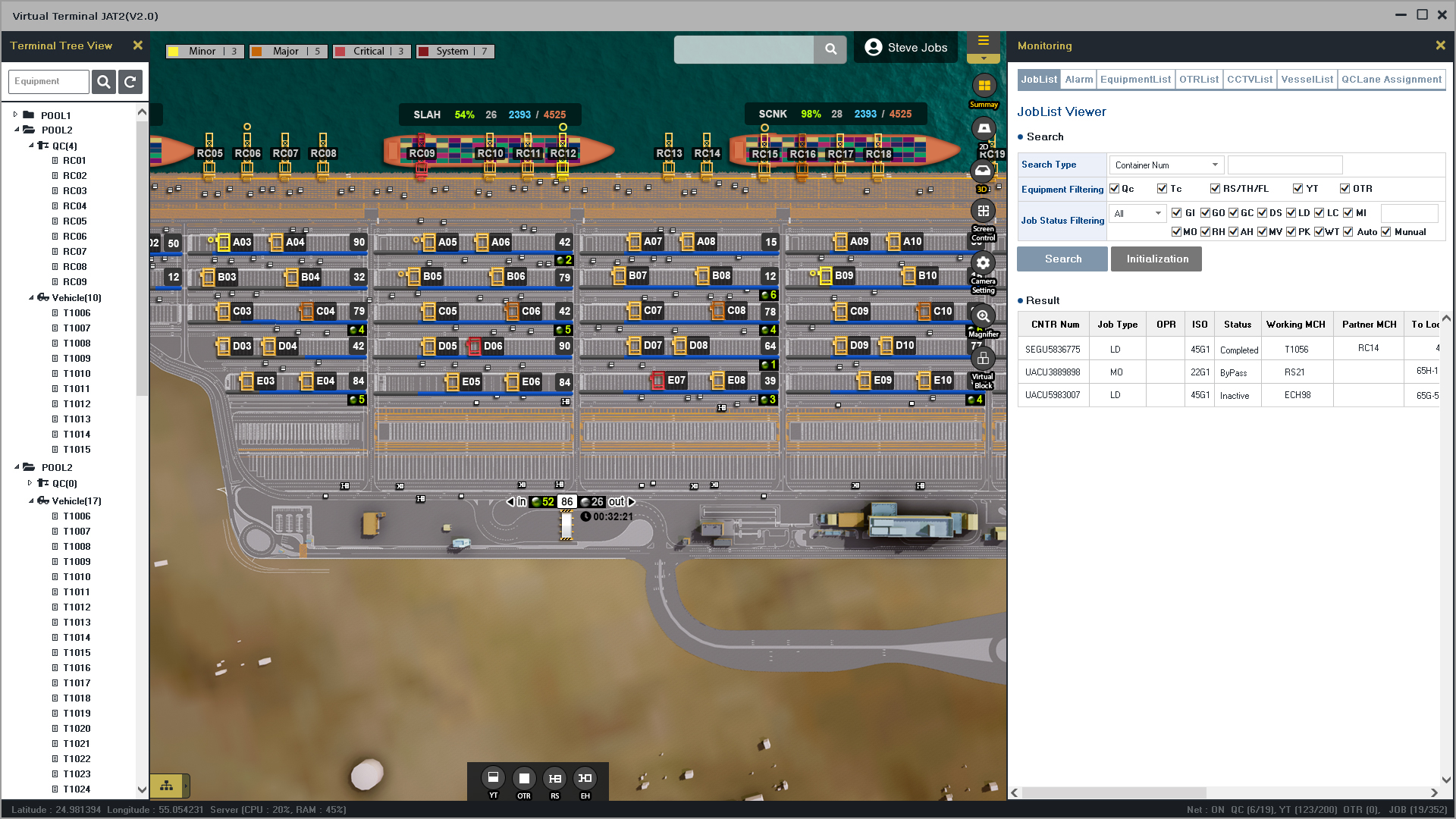Screen dimensions: 1456x819
Task: Activate the Magnifier tool
Action: click(x=983, y=316)
